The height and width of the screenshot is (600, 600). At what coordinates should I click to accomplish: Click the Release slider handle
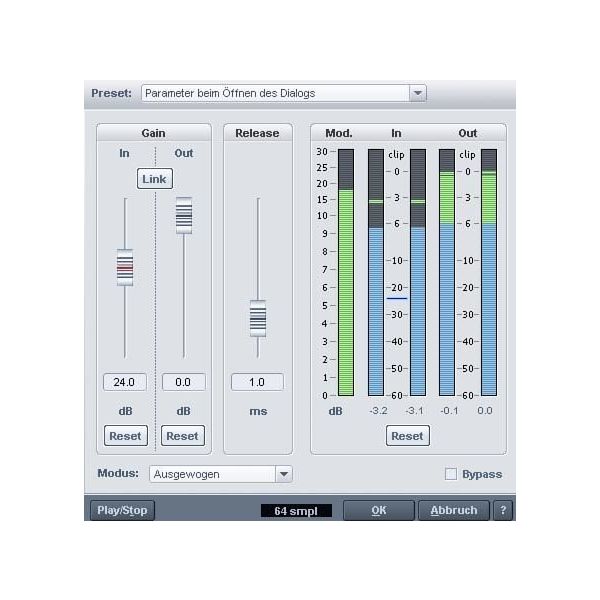(x=258, y=318)
